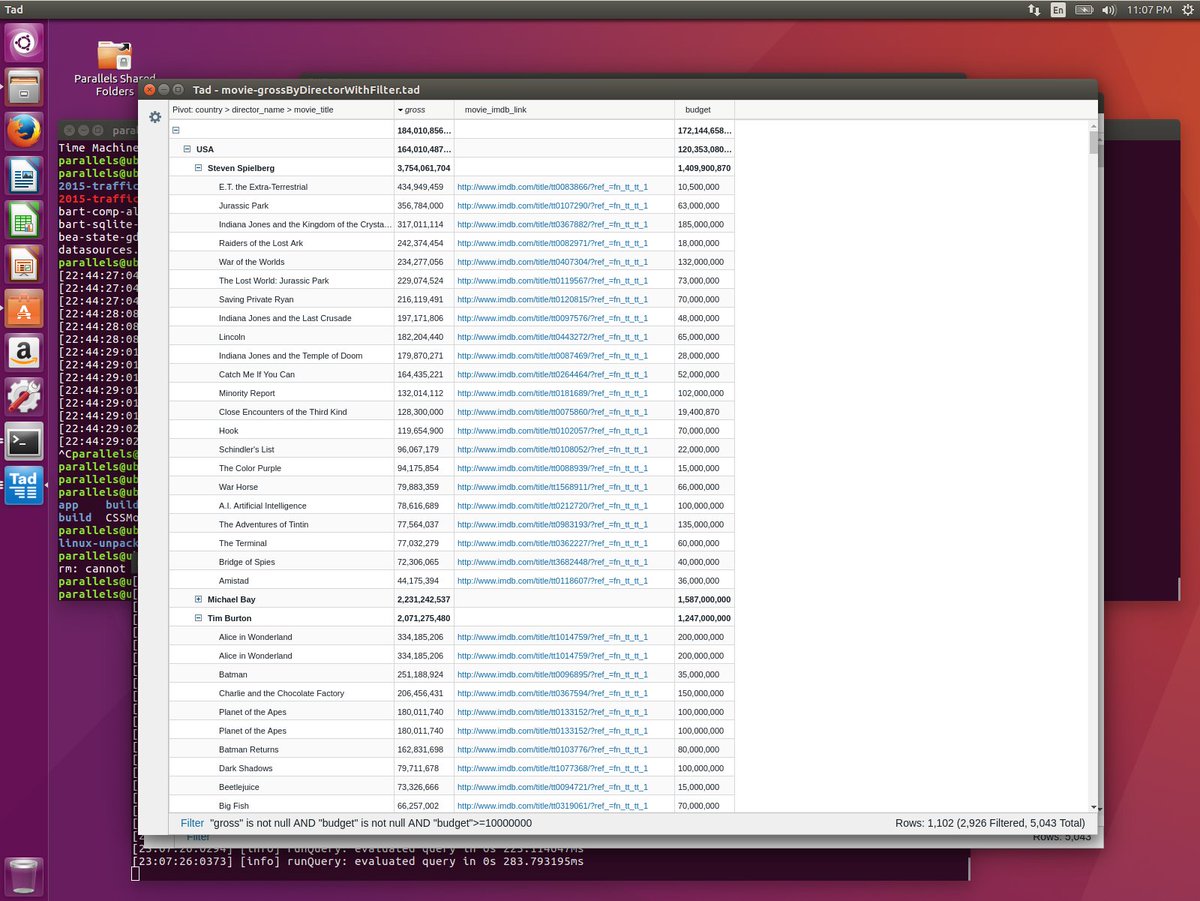Select The Terminal movie title
The height and width of the screenshot is (901, 1200).
pyautogui.click(x=243, y=543)
